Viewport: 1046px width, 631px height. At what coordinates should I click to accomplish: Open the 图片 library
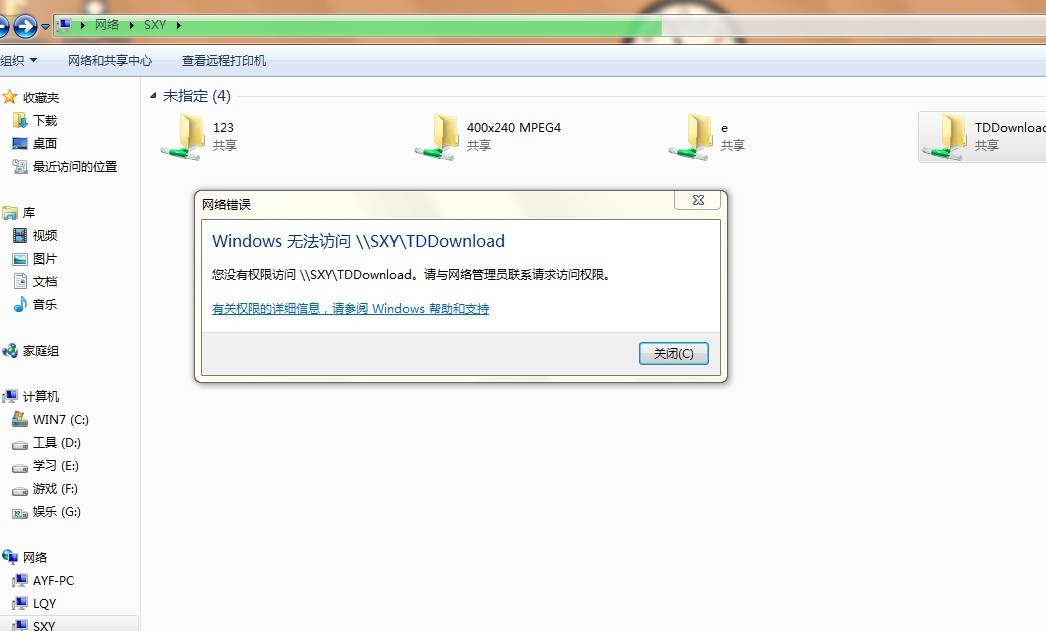45,259
